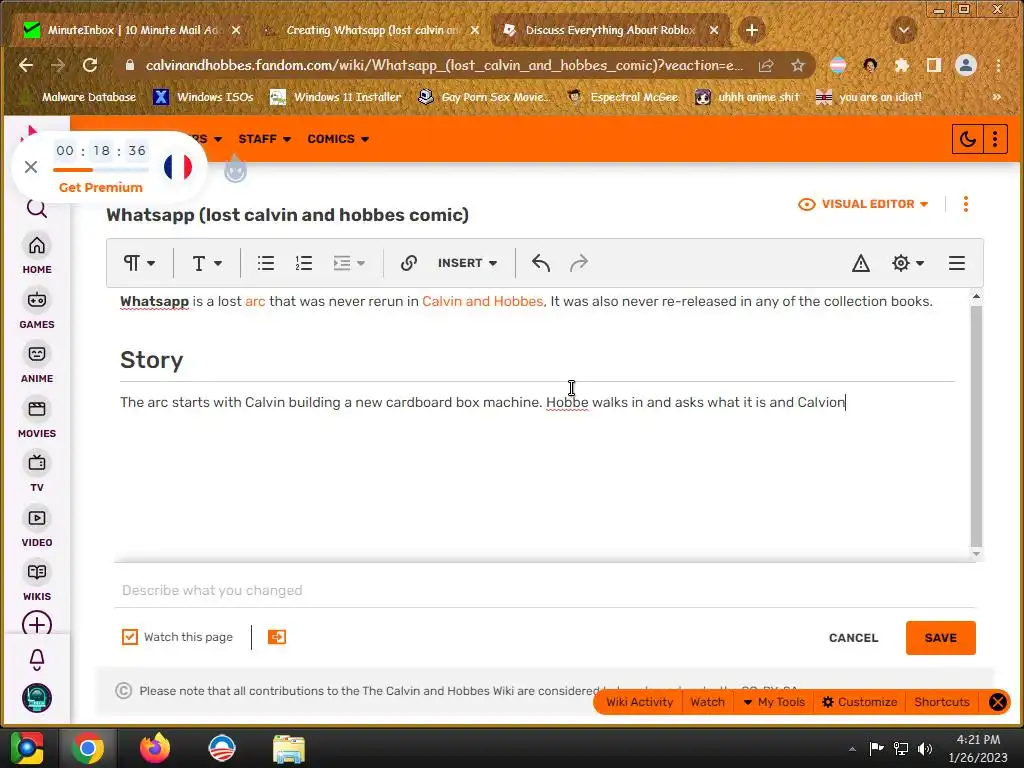Click the CANCEL button
Image resolution: width=1024 pixels, height=768 pixels.
(x=854, y=638)
